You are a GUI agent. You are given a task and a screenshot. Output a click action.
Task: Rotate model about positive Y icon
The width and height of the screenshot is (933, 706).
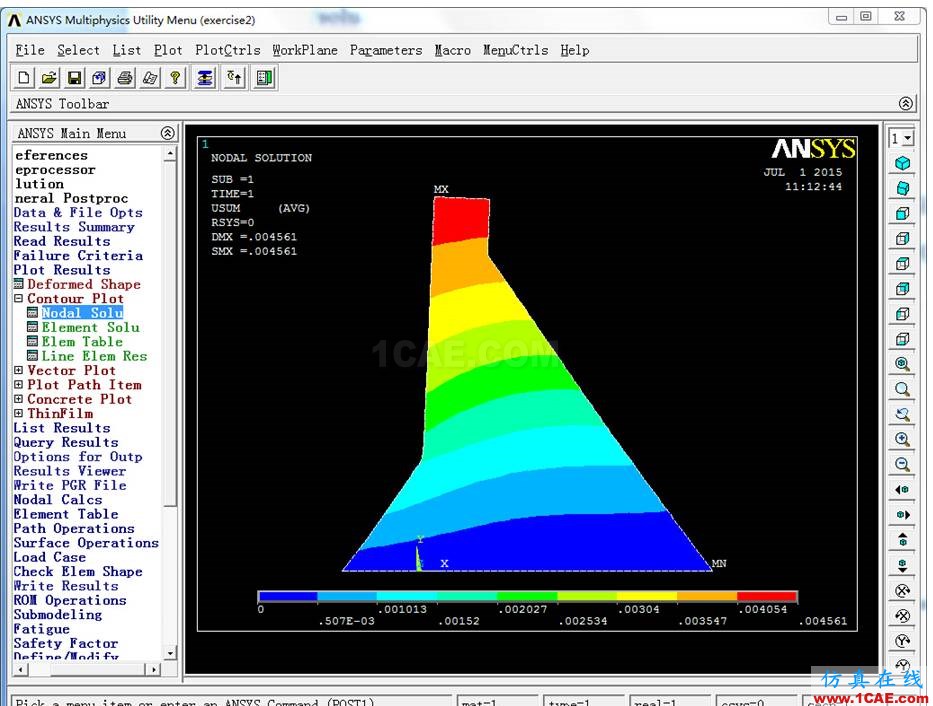click(903, 641)
